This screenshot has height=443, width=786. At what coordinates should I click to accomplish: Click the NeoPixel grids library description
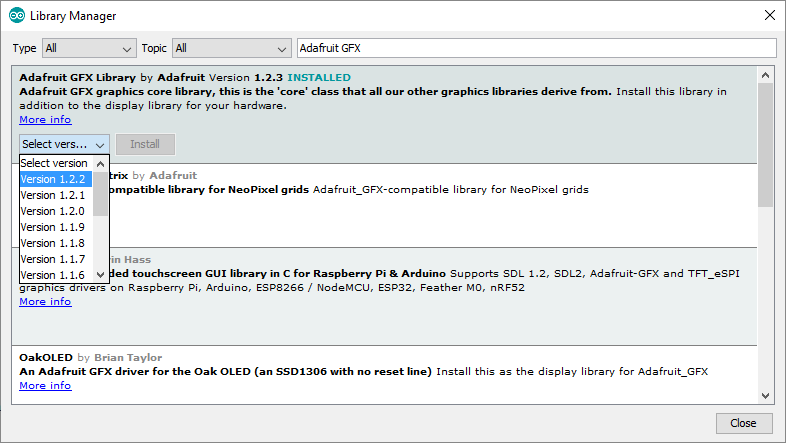[348, 190]
